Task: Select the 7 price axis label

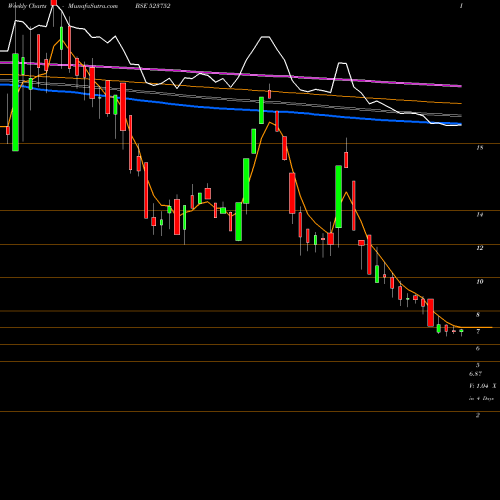Action: point(478,332)
